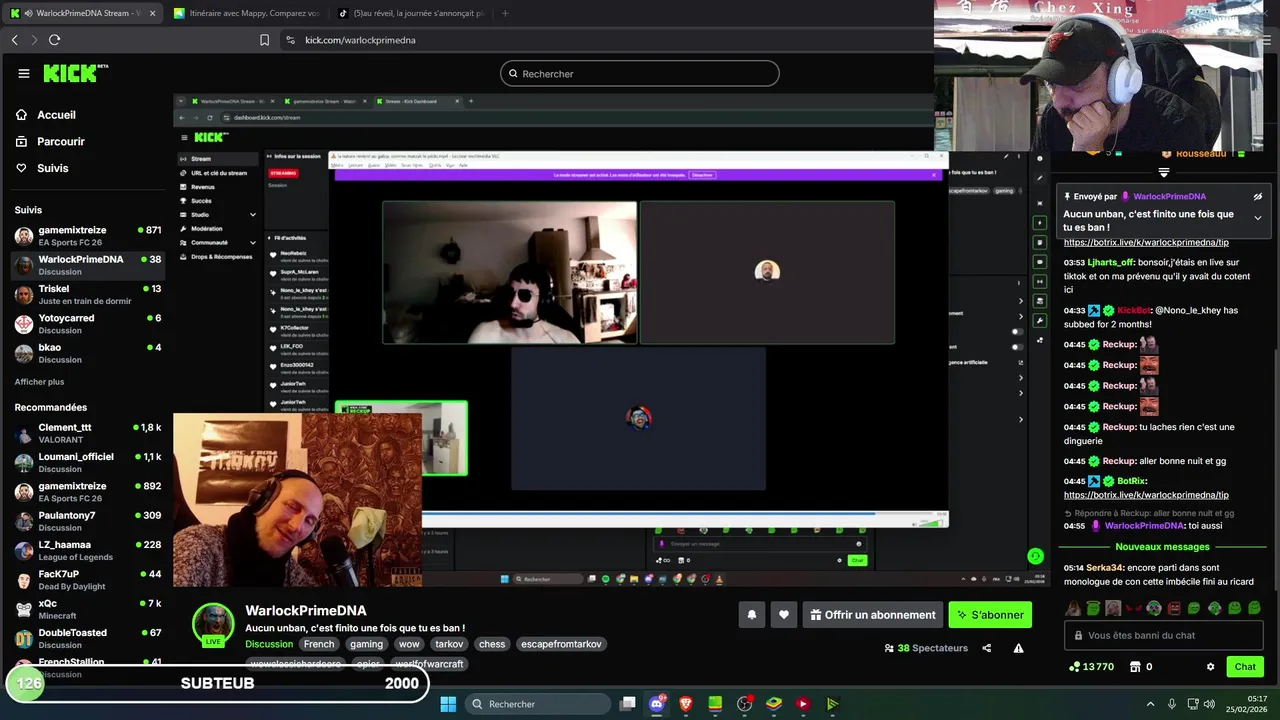Viewport: 1280px width, 720px height.
Task: Click Windows taskbar Rechercher search box
Action: coord(538,704)
